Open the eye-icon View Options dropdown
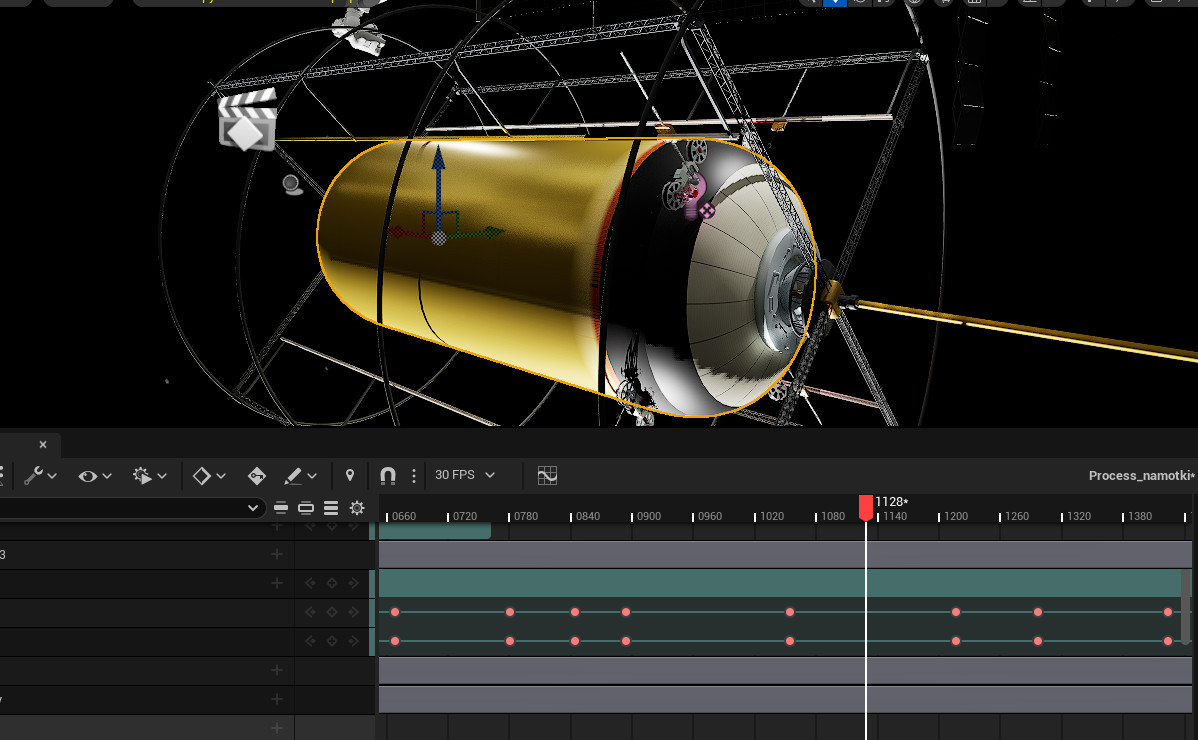This screenshot has height=740, width=1198. (94, 476)
